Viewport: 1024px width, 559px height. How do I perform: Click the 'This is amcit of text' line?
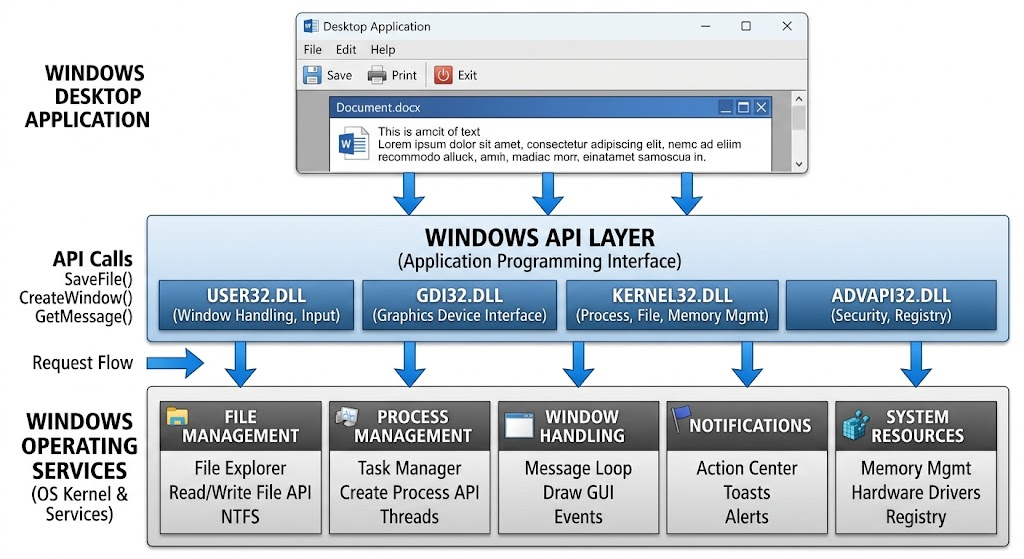click(429, 131)
